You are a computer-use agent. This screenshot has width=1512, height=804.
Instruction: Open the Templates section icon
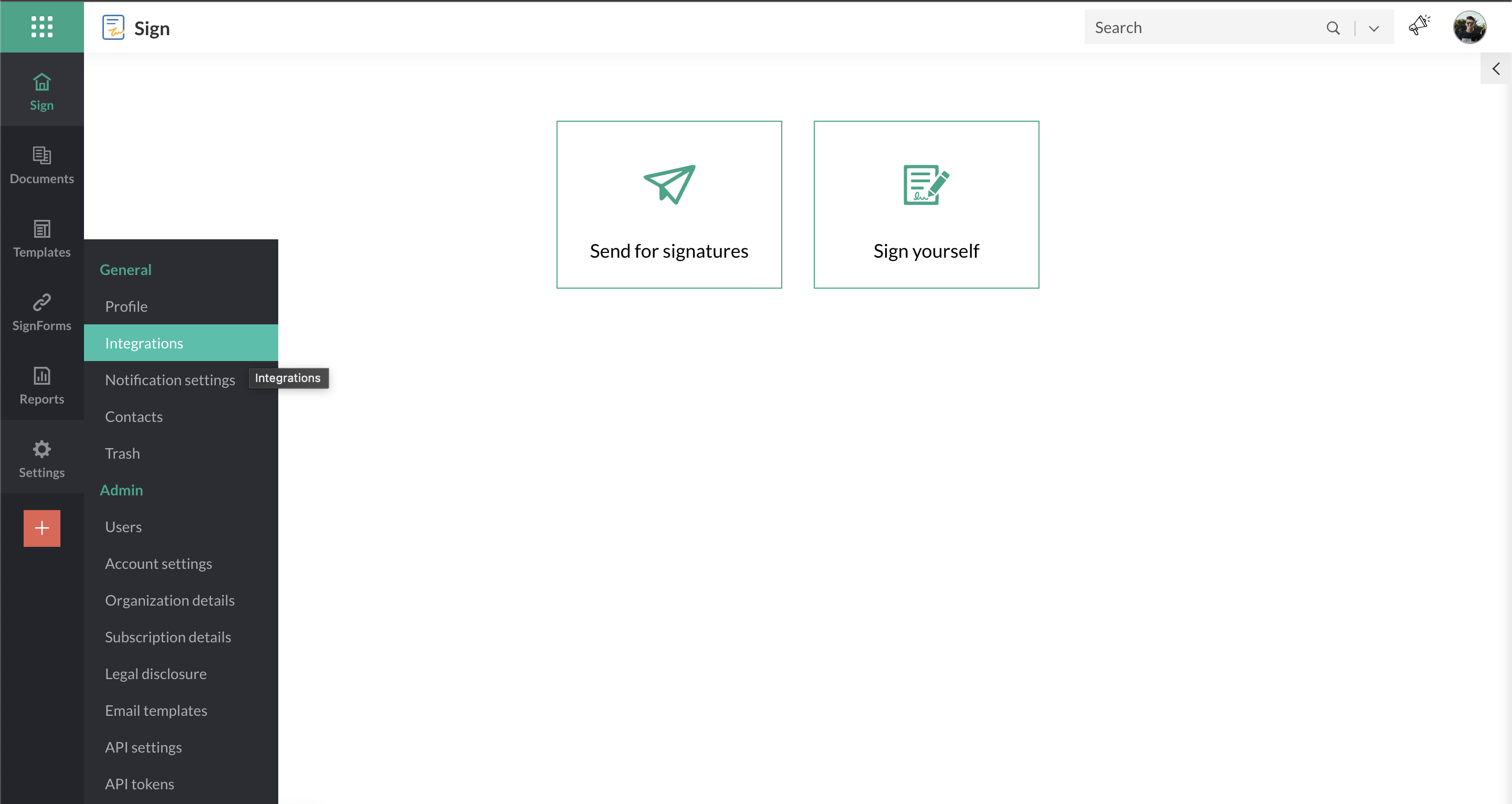tap(41, 229)
